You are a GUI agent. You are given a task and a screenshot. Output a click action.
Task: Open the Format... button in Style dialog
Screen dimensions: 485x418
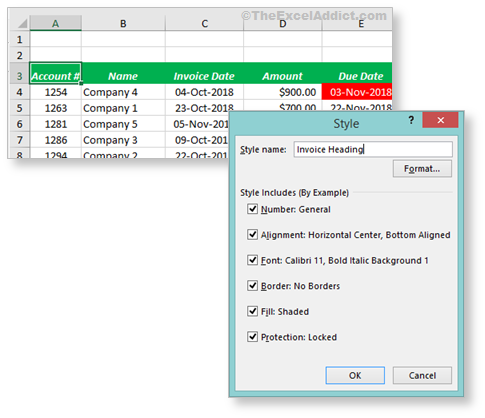[x=422, y=169]
